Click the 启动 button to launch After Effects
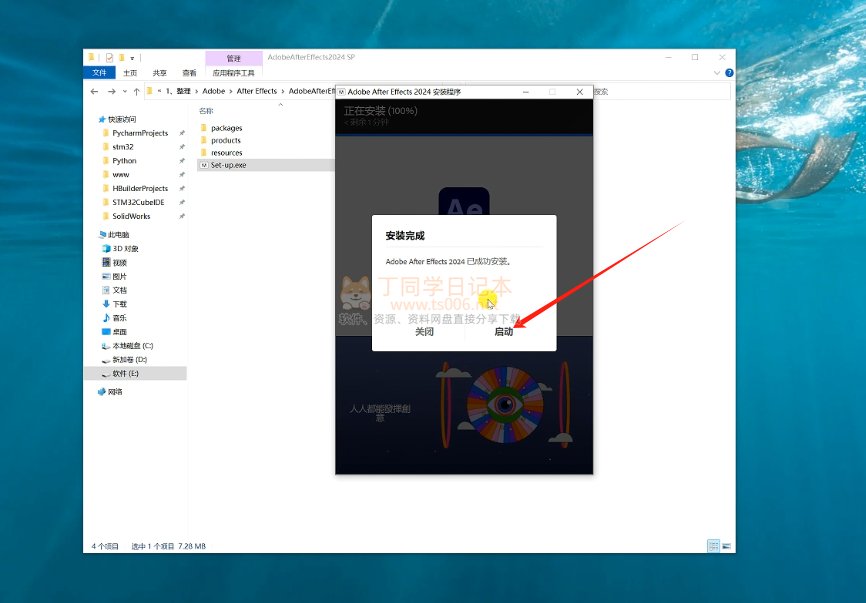The width and height of the screenshot is (866, 603). pos(503,332)
